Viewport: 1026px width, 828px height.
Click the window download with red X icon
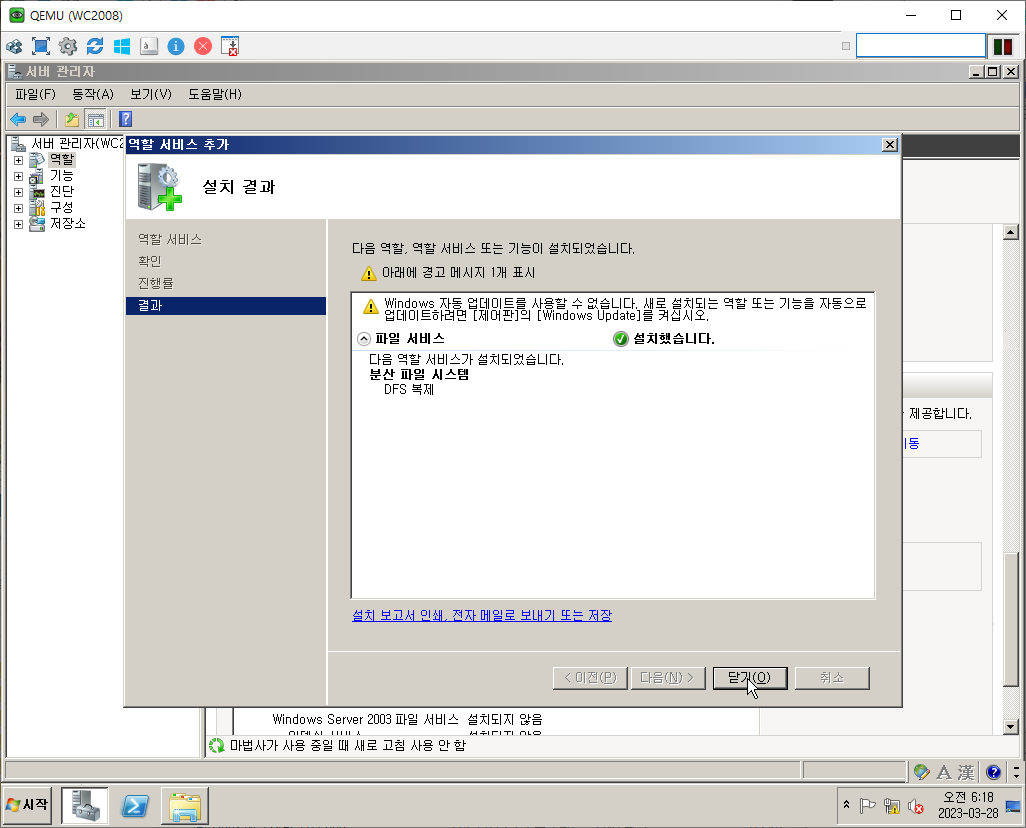pos(230,46)
